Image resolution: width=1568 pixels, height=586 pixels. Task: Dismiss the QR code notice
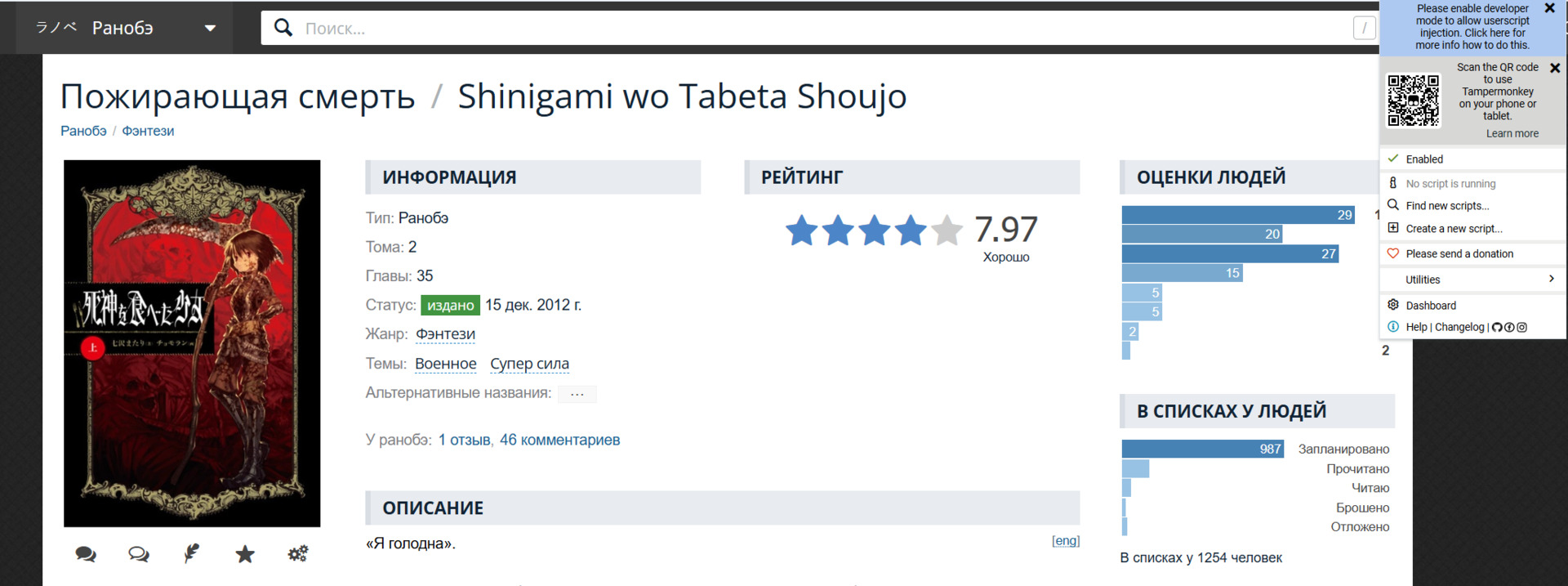click(x=1555, y=69)
